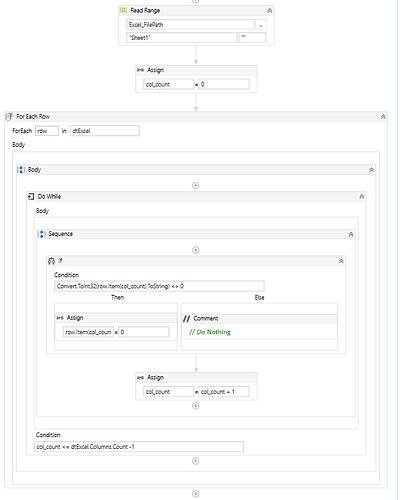407x500 pixels.
Task: Click the col_count + 1 value field
Action: 224,392
